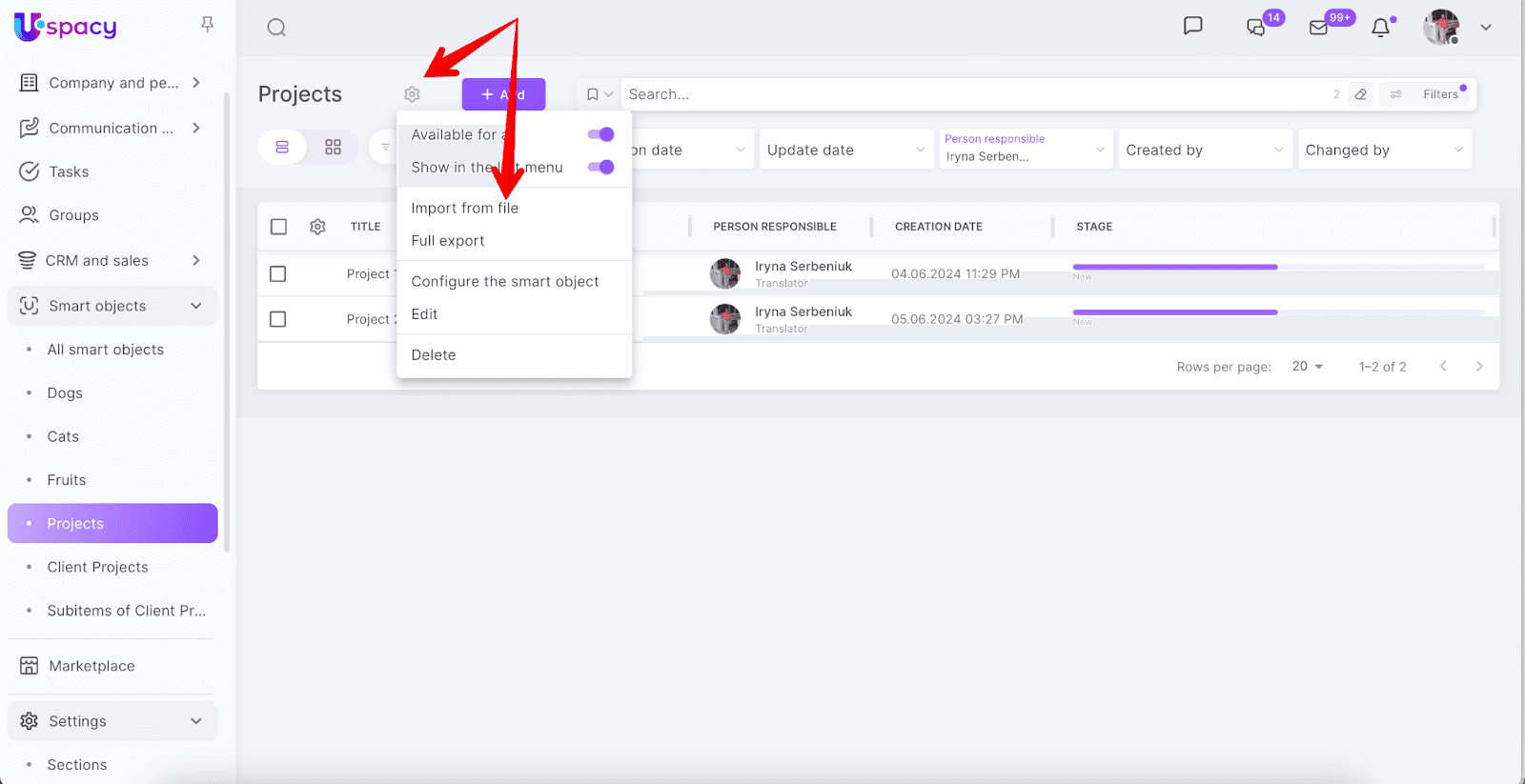This screenshot has width=1525, height=784.
Task: Click Iryna's avatar in the 04.06.2024 row
Action: 725,273
